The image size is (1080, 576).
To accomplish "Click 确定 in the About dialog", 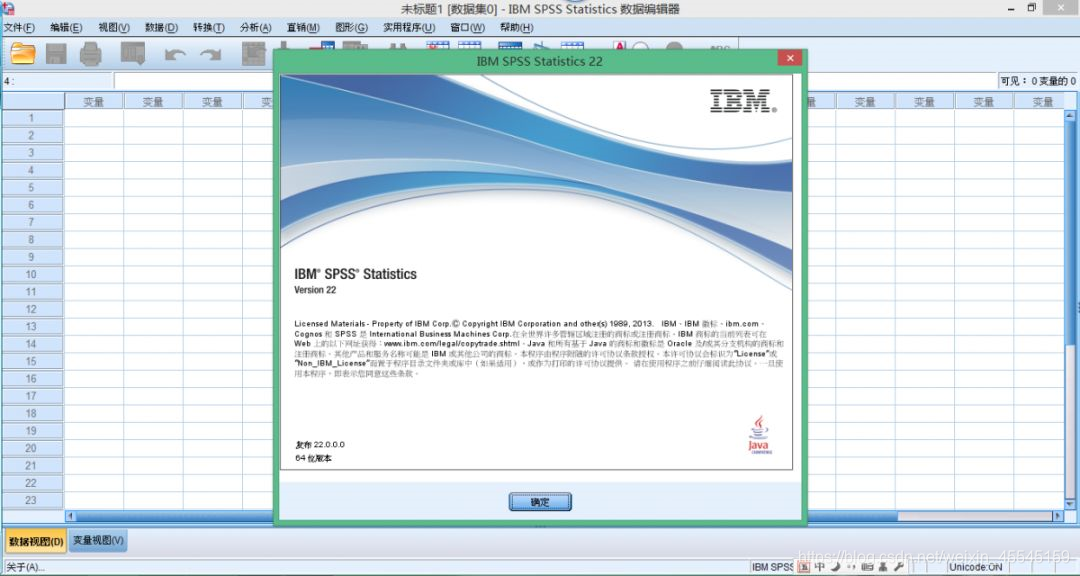I will coord(540,502).
